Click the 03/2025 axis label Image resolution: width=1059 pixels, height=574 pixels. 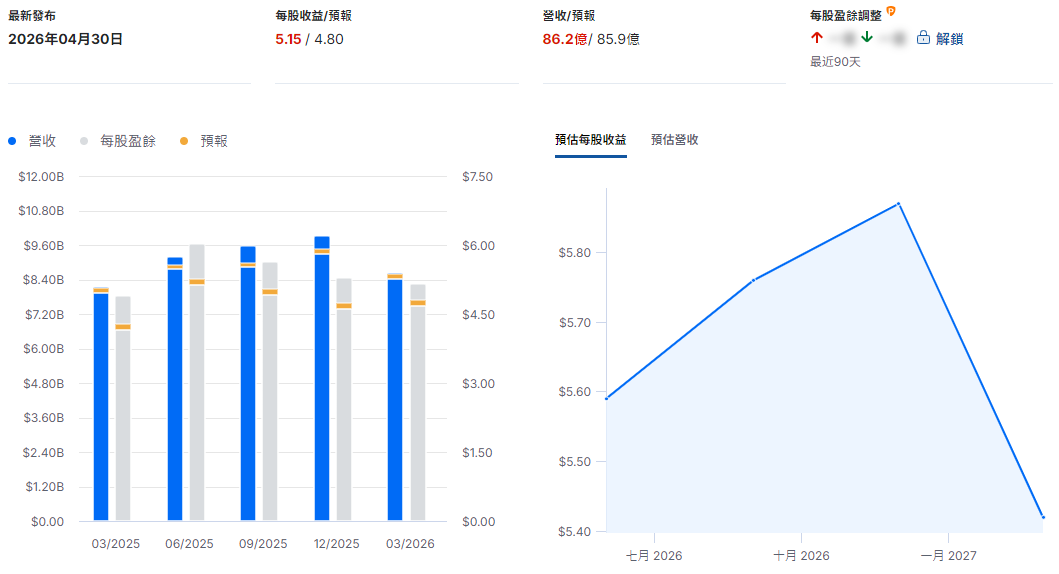tap(115, 544)
